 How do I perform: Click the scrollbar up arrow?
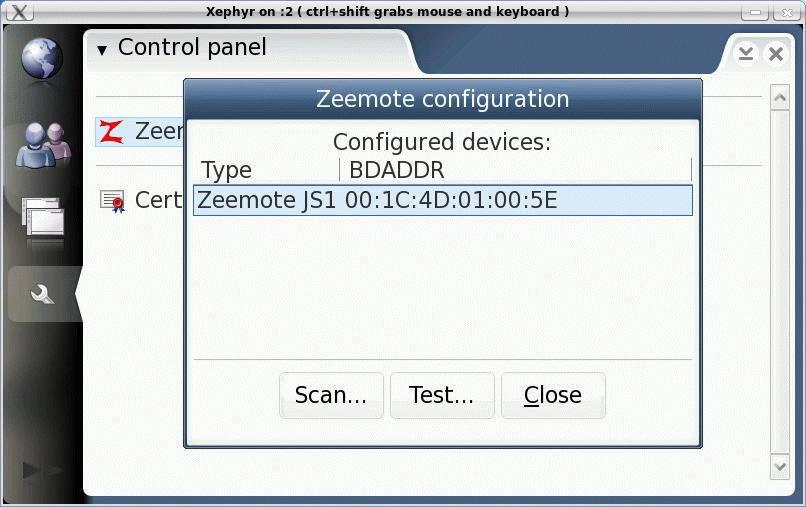point(780,97)
